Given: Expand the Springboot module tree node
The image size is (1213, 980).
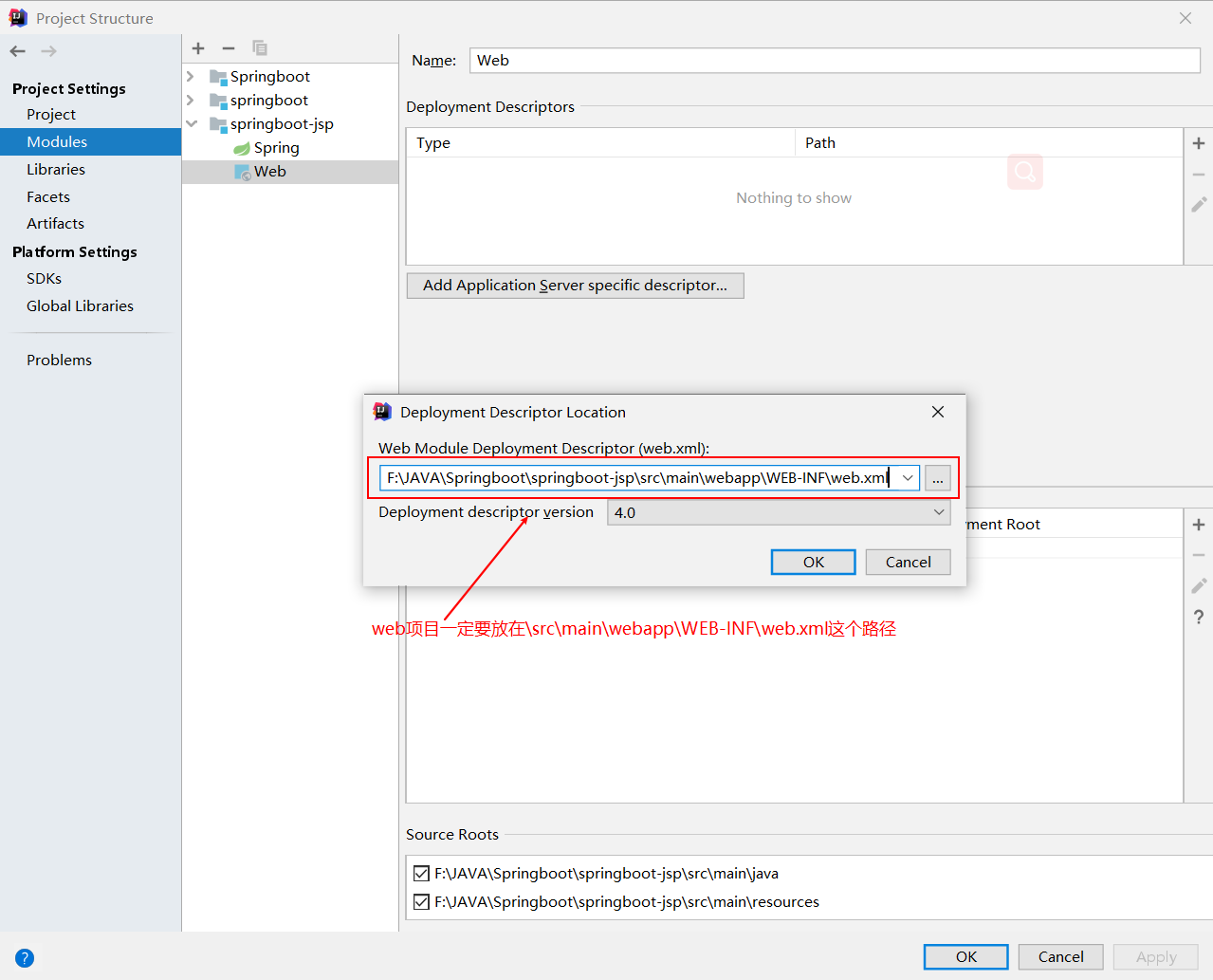Looking at the screenshot, I should click(191, 76).
